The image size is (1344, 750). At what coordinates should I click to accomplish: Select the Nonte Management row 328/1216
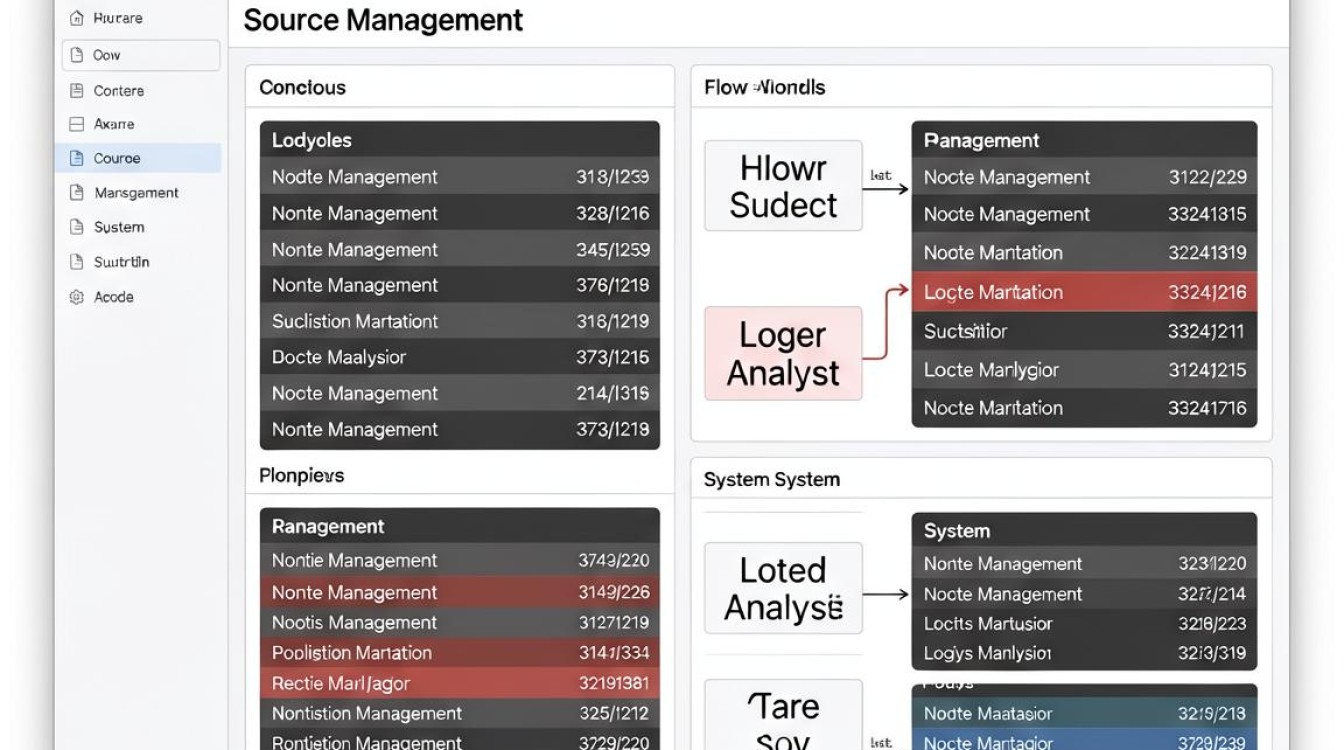point(460,213)
